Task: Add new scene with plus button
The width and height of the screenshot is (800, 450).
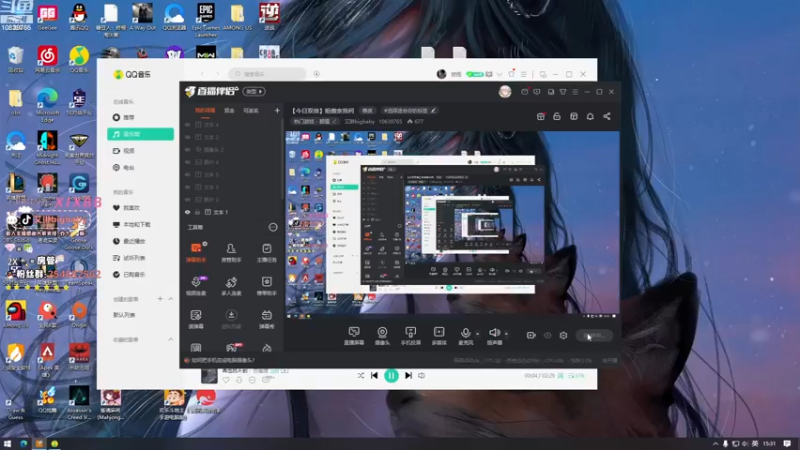Action: pyautogui.click(x=277, y=110)
